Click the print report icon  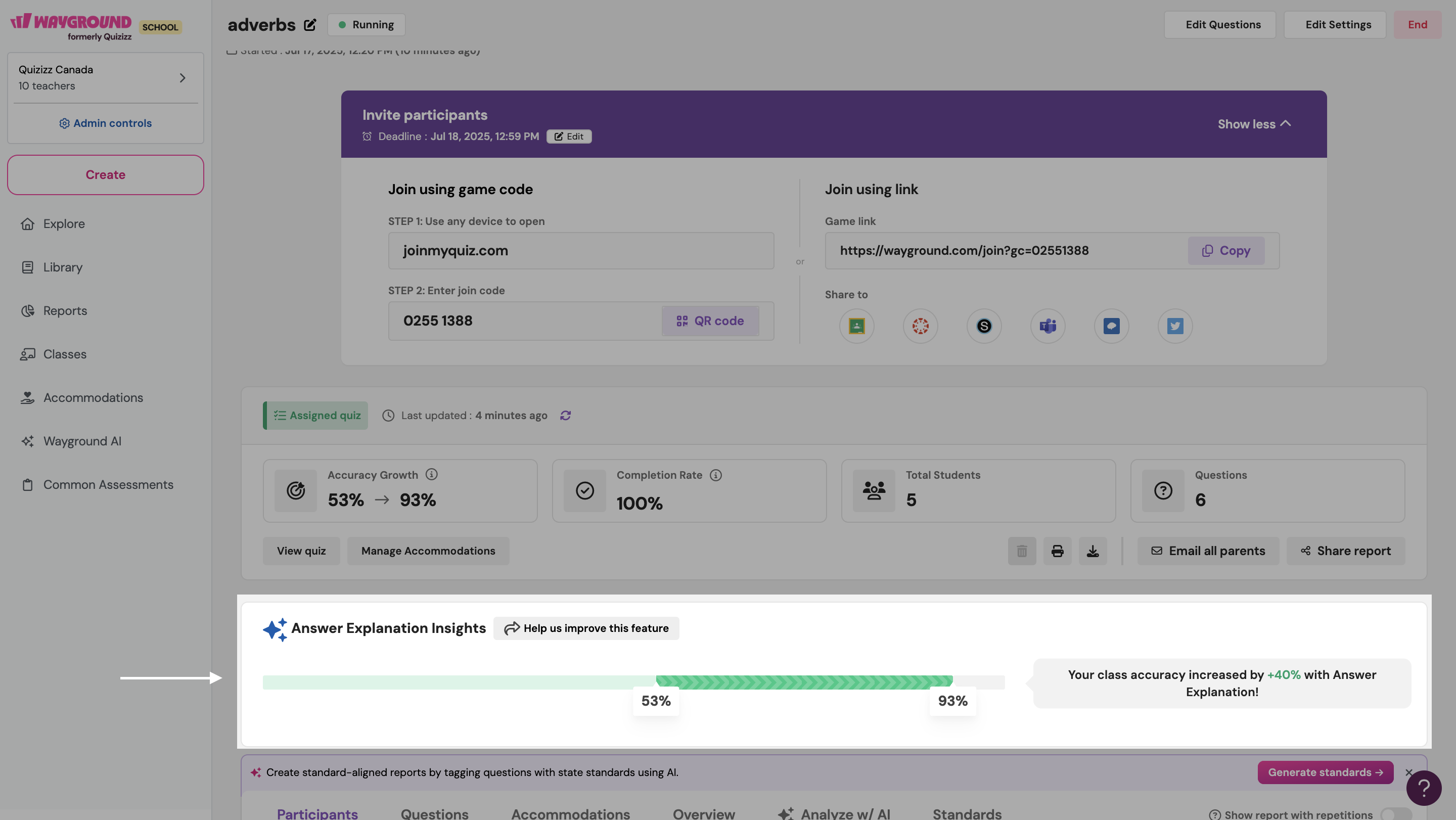point(1057,551)
